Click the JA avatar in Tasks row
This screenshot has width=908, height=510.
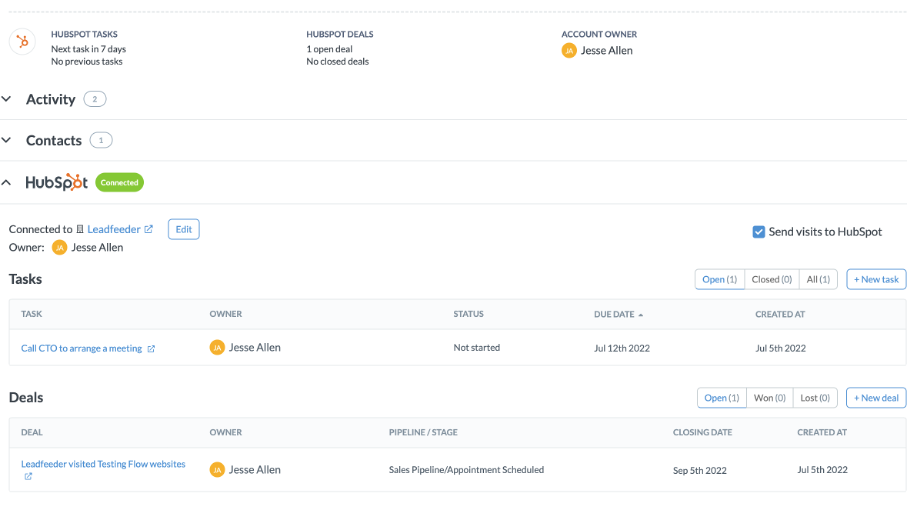coord(217,348)
